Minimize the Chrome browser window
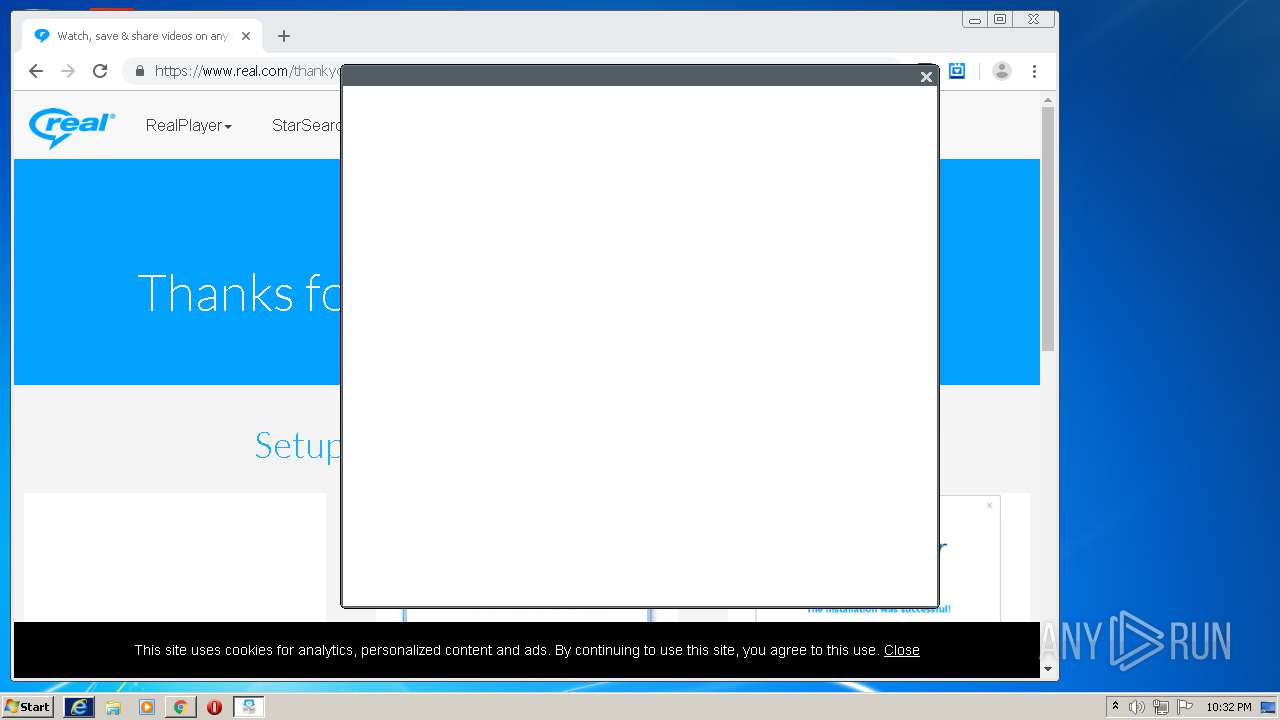 pos(975,19)
